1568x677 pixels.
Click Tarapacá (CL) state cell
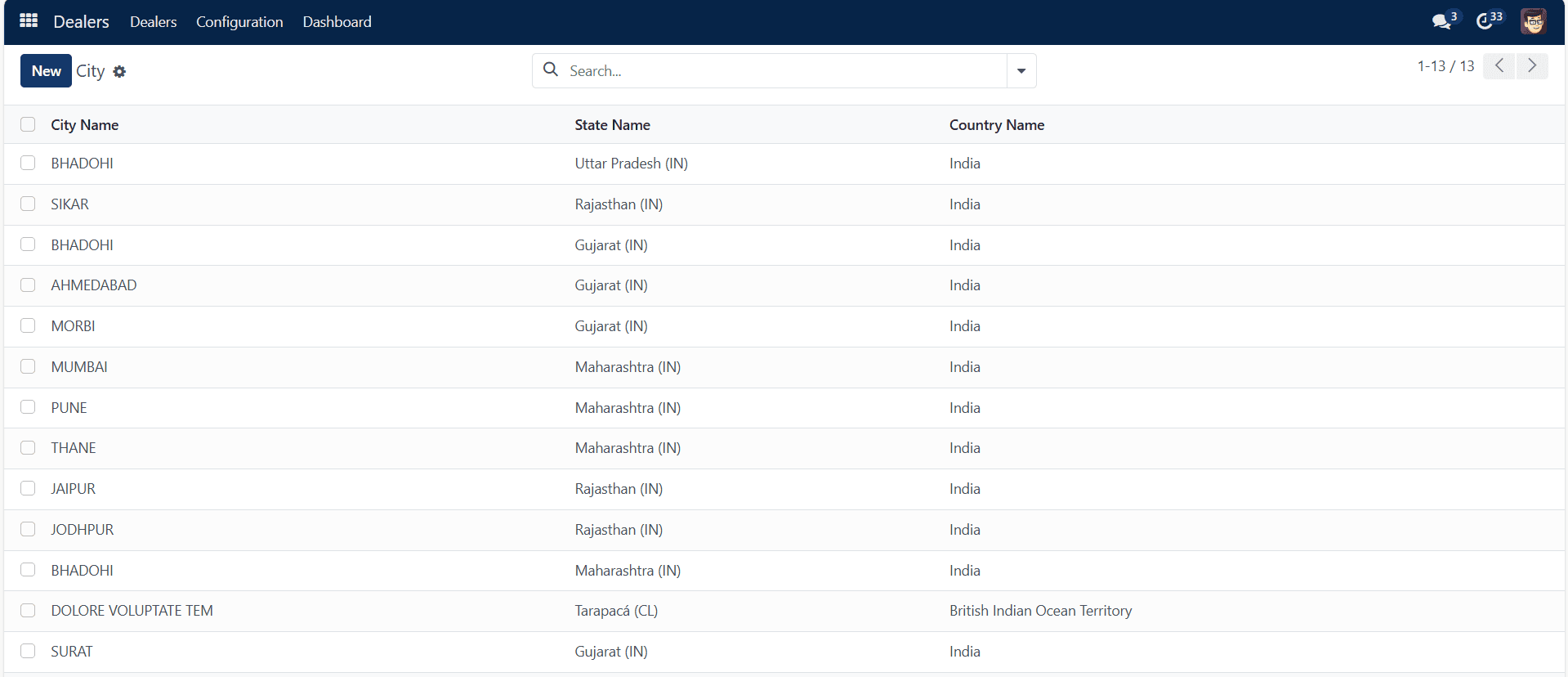[616, 611]
